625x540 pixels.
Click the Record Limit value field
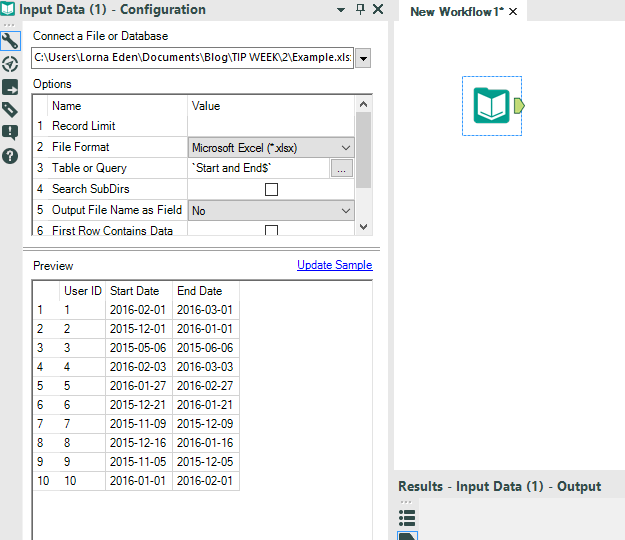point(271,126)
